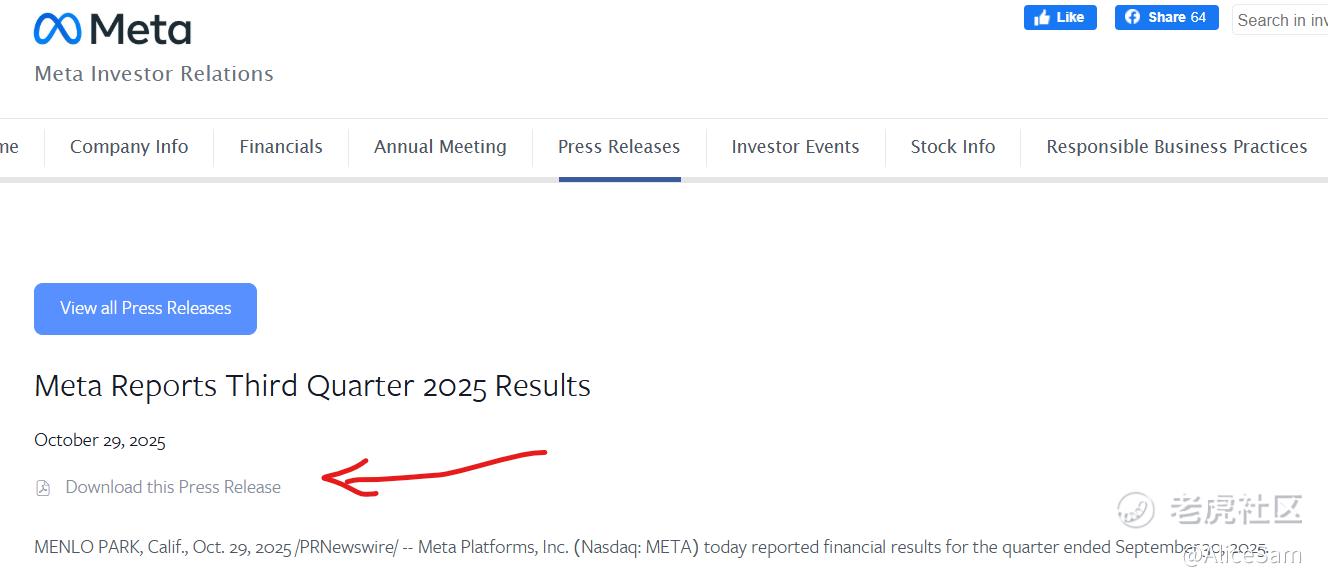
Task: Click the PDF document icon beside Download
Action: [x=43, y=488]
